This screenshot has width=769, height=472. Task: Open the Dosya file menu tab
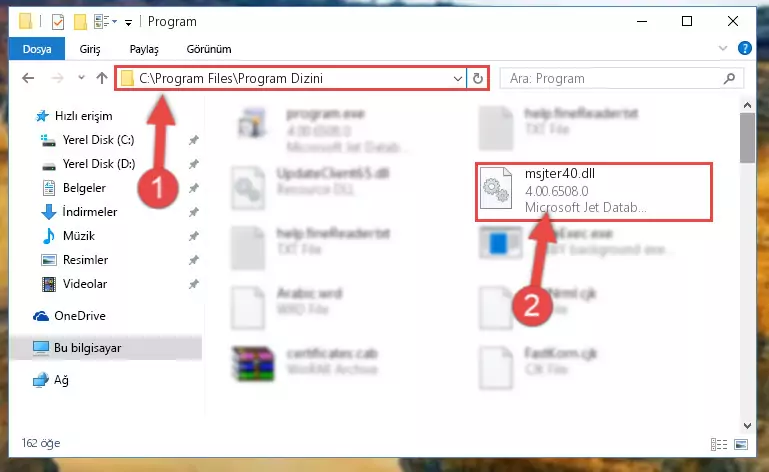pos(37,49)
